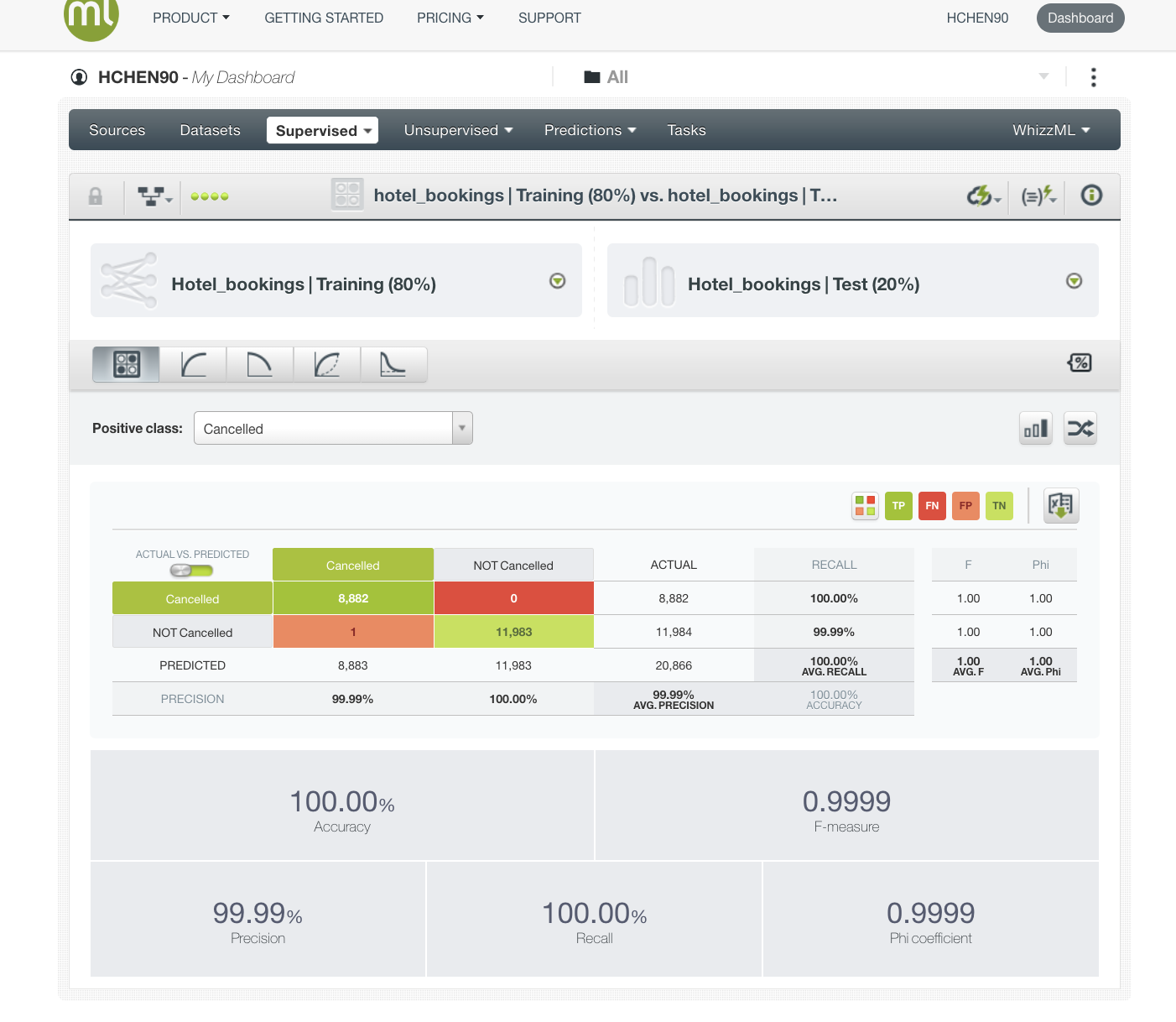Image resolution: width=1176 pixels, height=1022 pixels.
Task: Open the Unsupervised menu
Action: point(458,130)
